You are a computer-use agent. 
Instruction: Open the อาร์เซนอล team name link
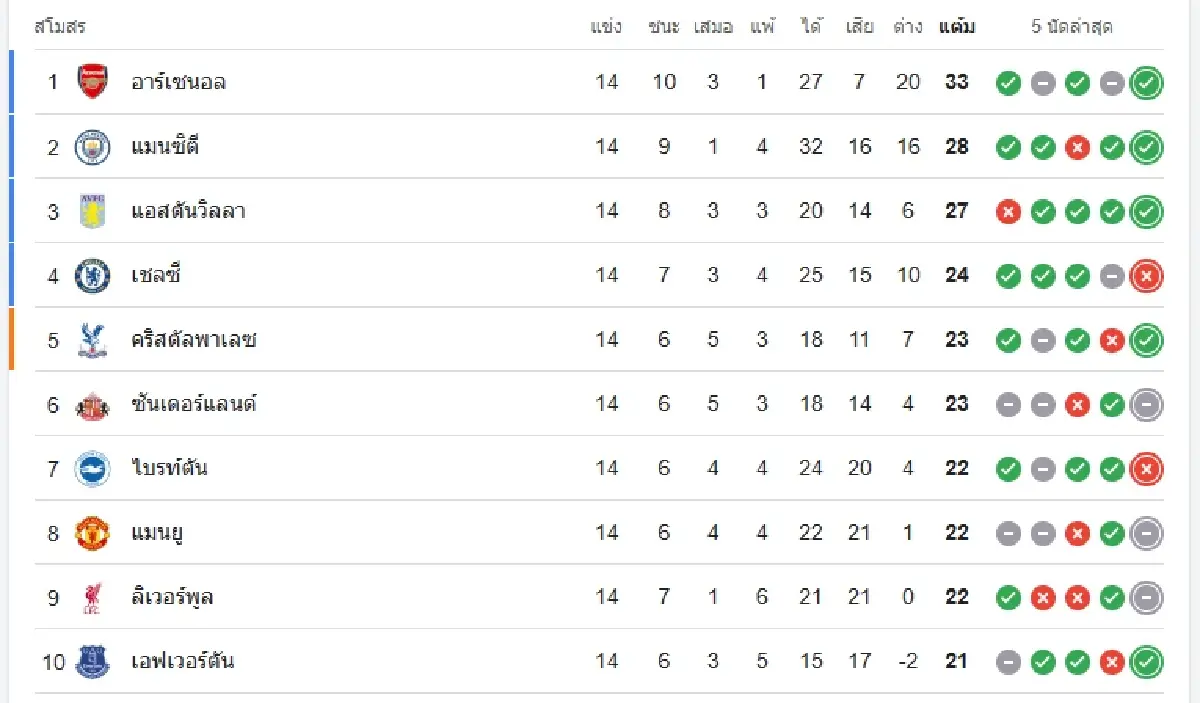tap(178, 82)
